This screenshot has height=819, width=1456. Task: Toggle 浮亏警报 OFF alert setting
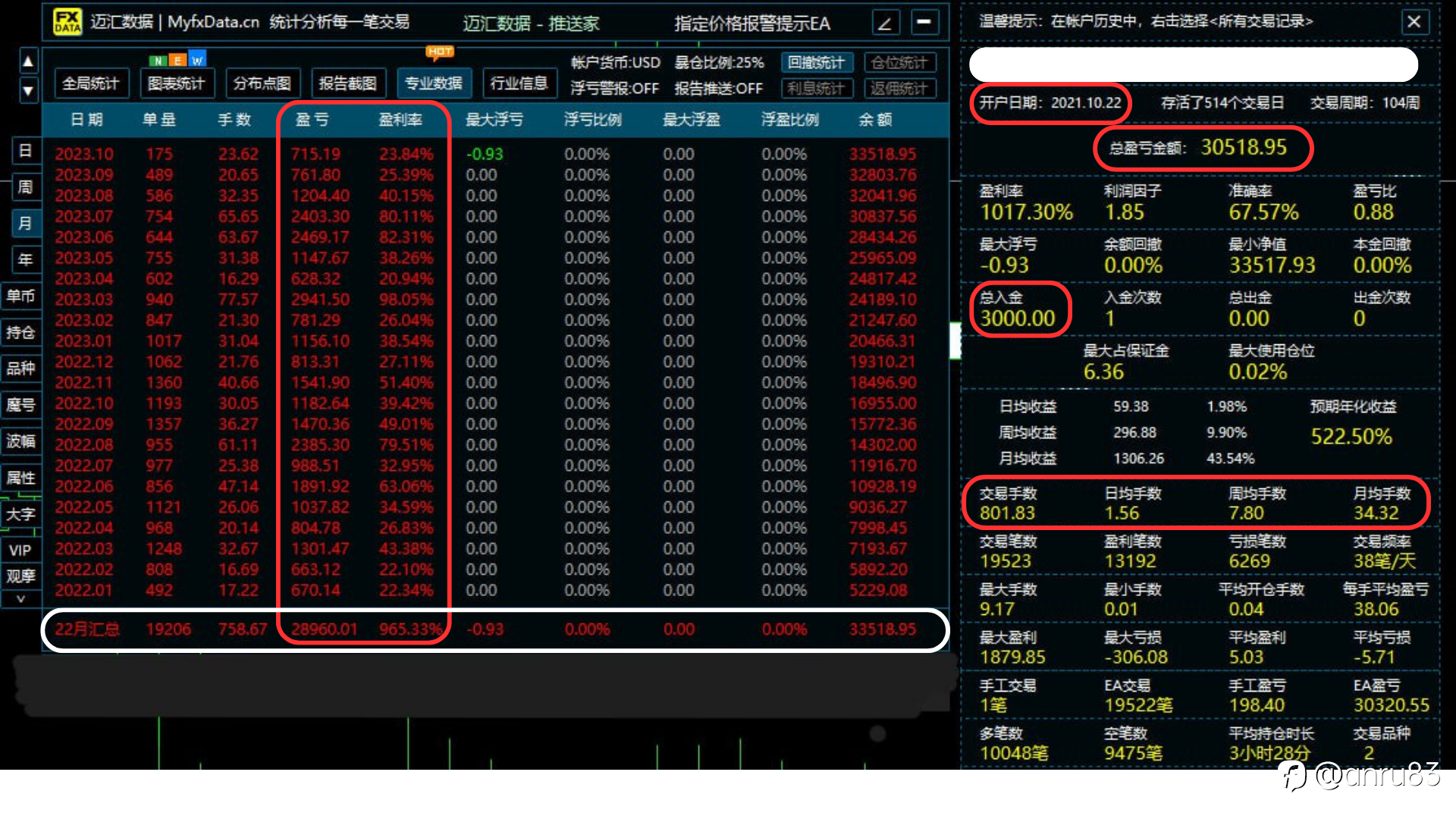614,89
